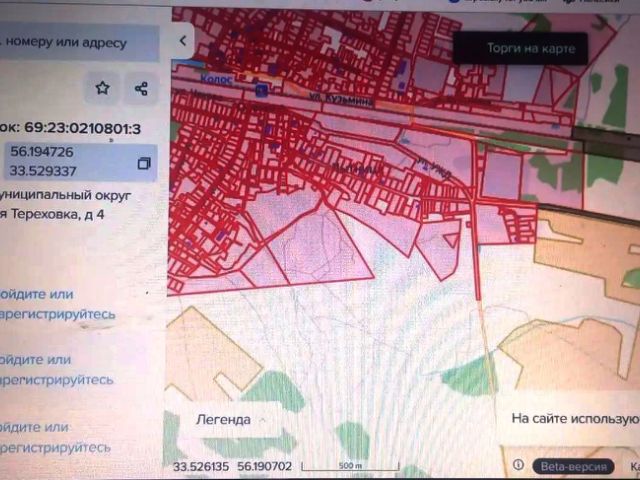Screen dimensions: 640x480
Task: Click the На сайте используют cookie notice
Action: click(x=576, y=419)
